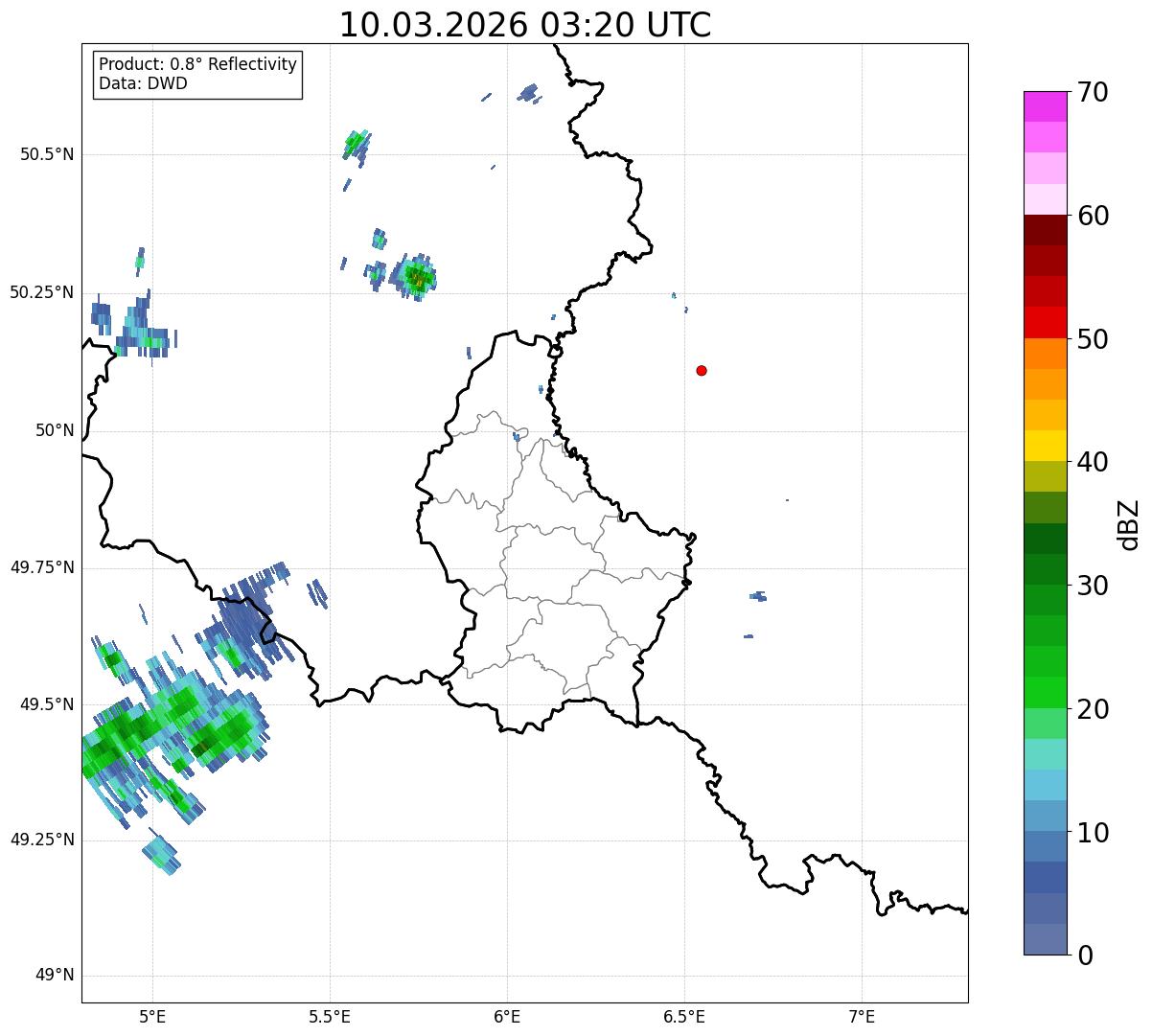1152x1036 pixels.
Task: Click the 50.25°N latitude label
Action: coord(41,293)
